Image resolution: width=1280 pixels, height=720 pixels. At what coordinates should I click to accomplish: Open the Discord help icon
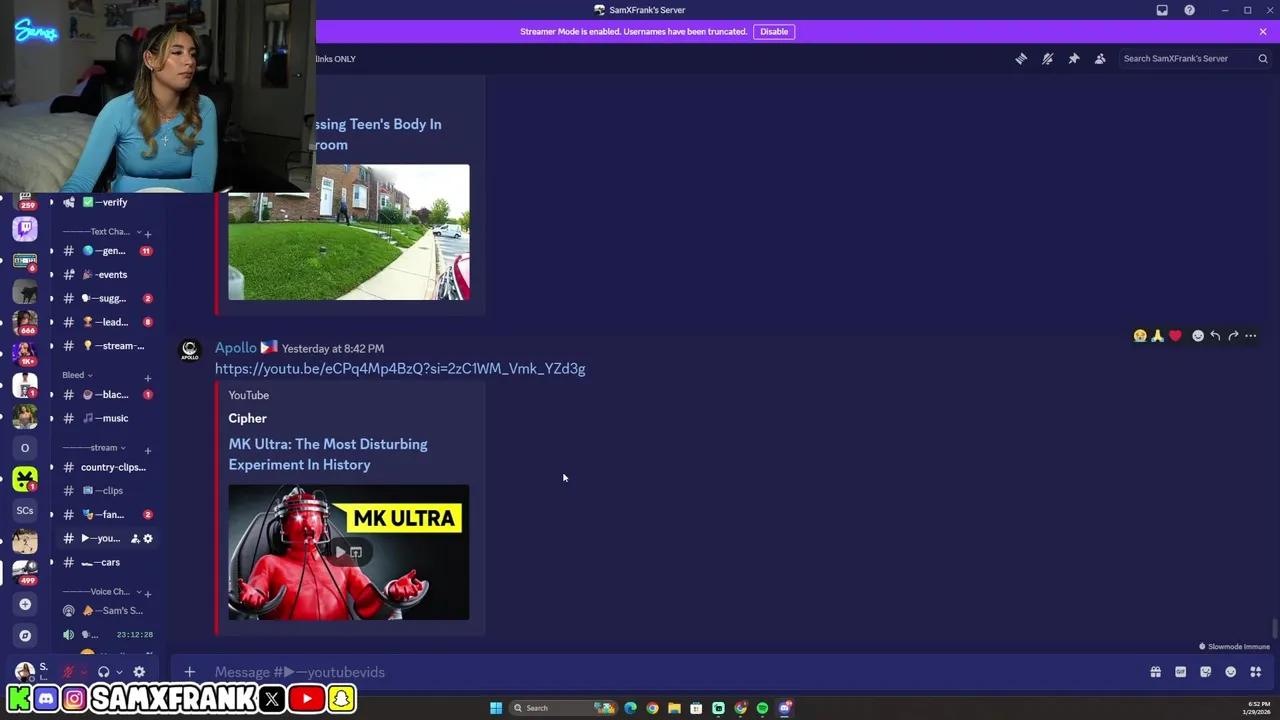[1189, 10]
